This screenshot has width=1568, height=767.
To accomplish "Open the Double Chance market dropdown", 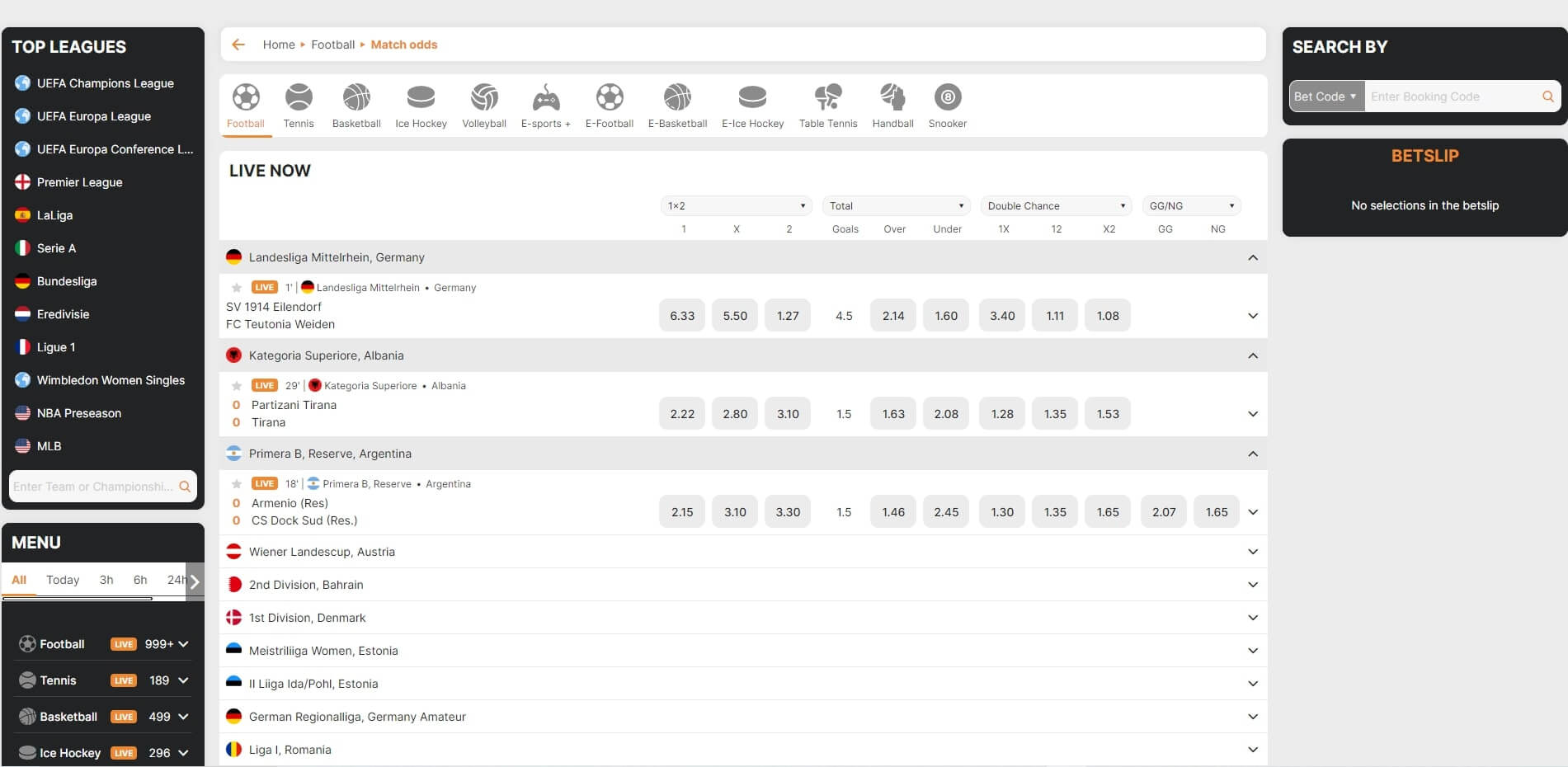I will [1055, 205].
